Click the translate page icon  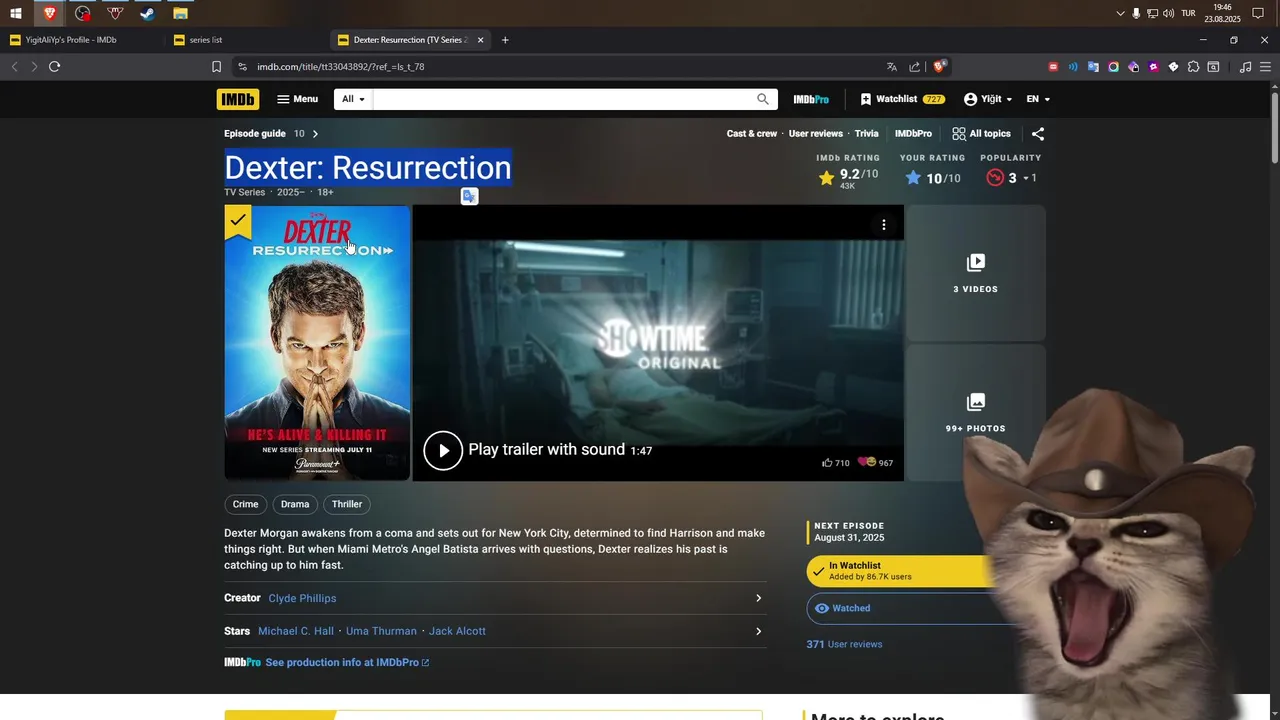pyautogui.click(x=892, y=67)
